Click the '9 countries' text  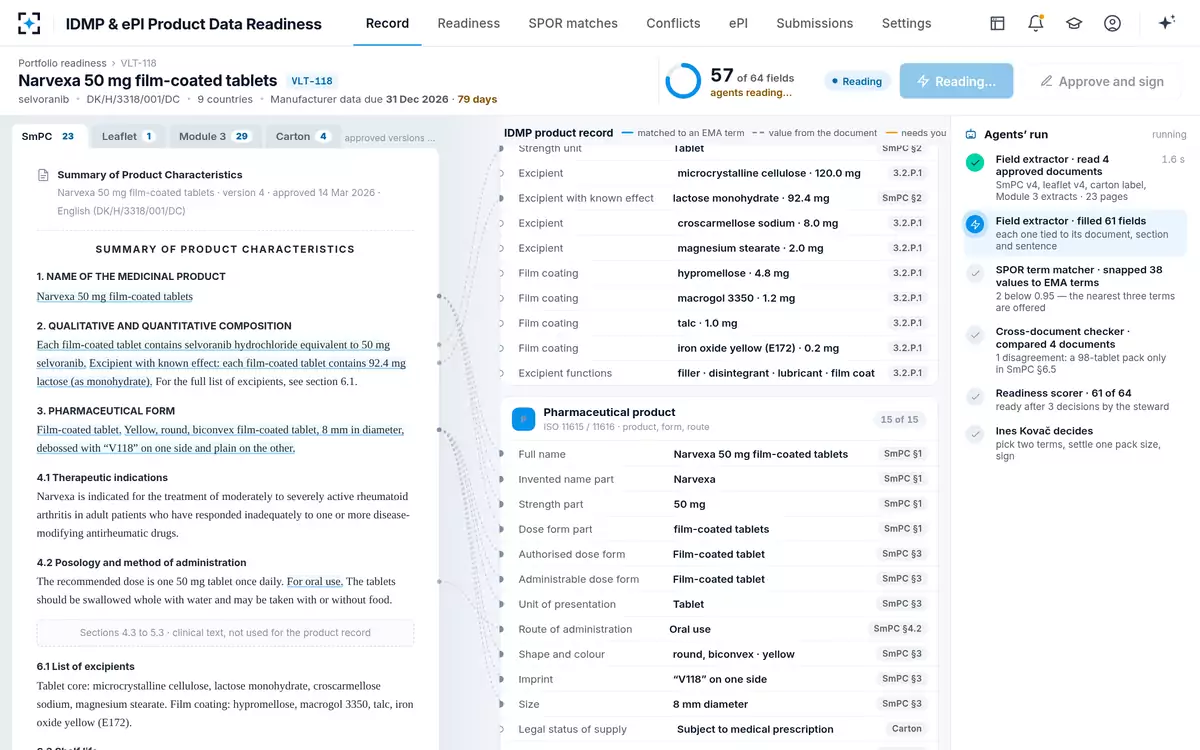point(224,99)
